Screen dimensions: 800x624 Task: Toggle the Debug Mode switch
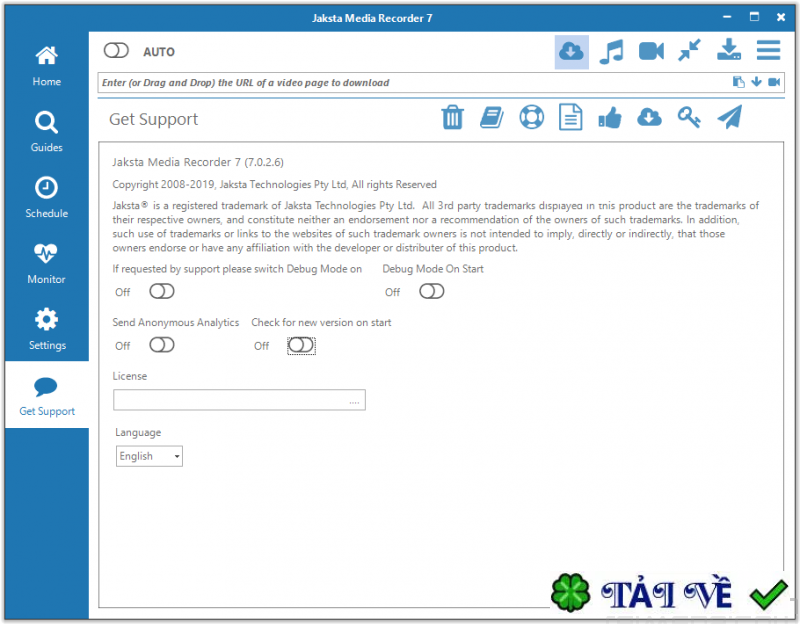click(x=162, y=291)
